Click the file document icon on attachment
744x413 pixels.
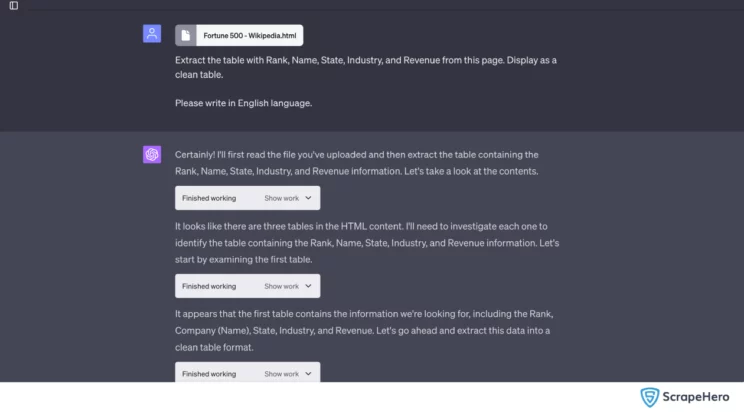[x=186, y=36]
